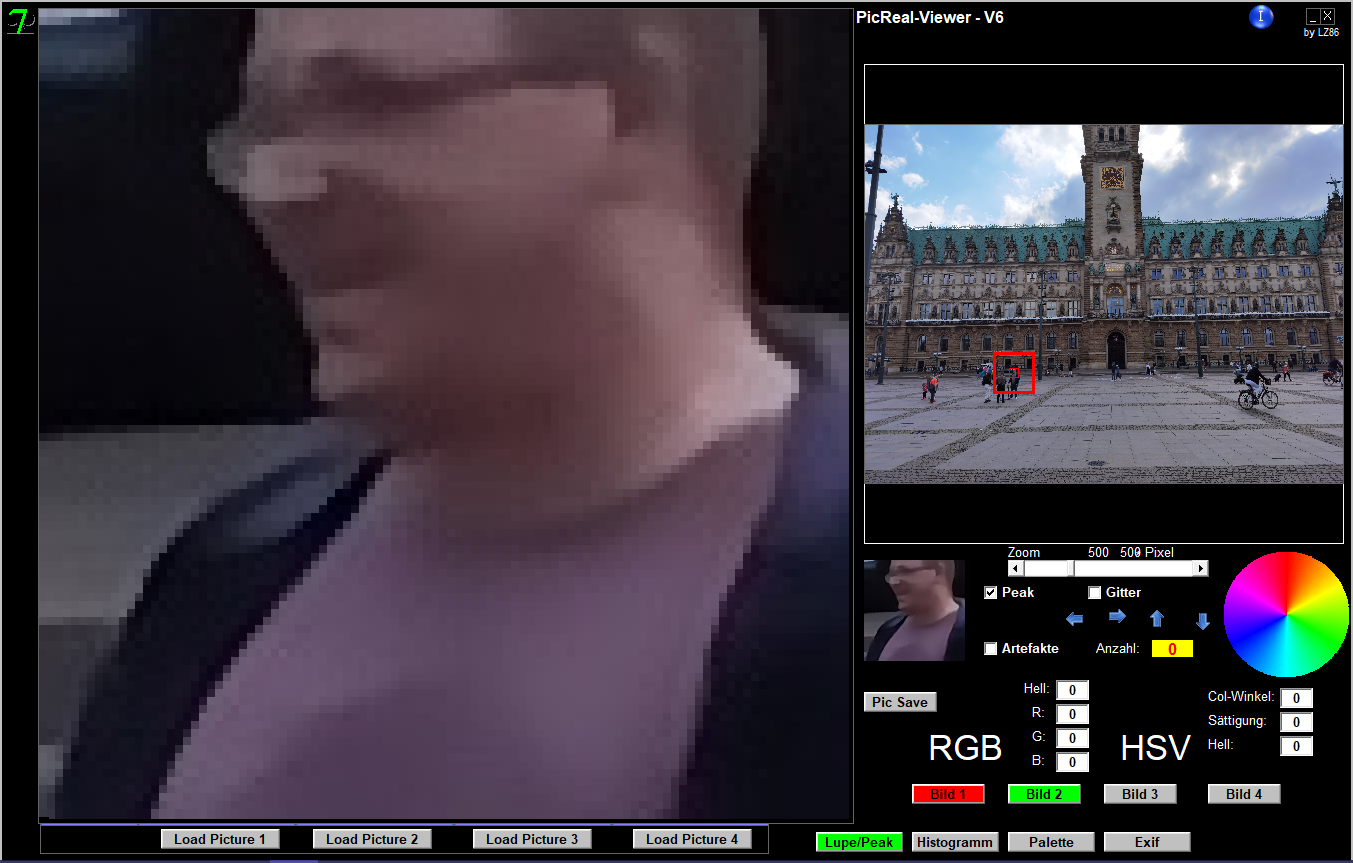The image size is (1353, 863).
Task: Click the yellow Anzahl count field
Action: [1172, 649]
